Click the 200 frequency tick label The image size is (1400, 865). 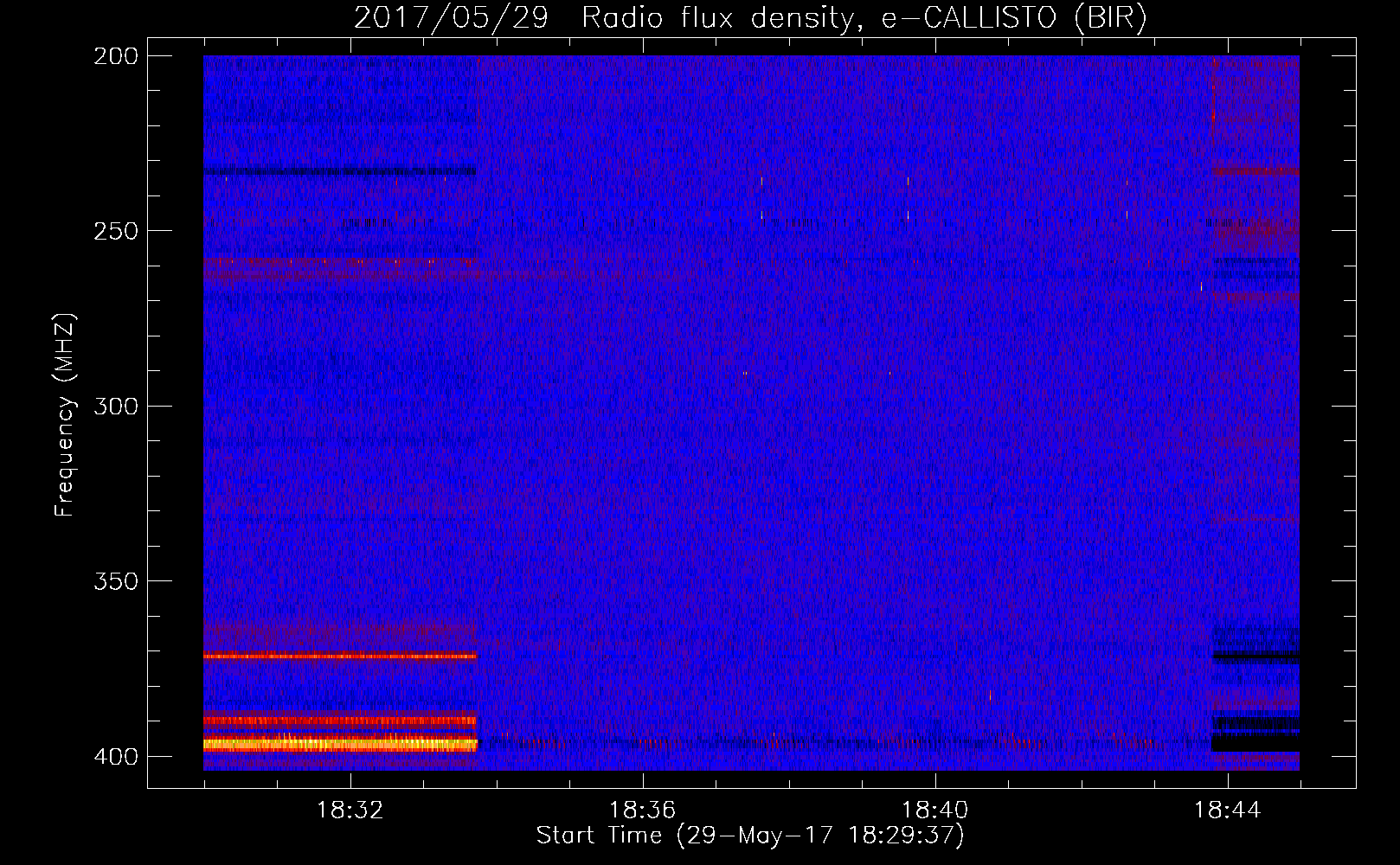116,56
